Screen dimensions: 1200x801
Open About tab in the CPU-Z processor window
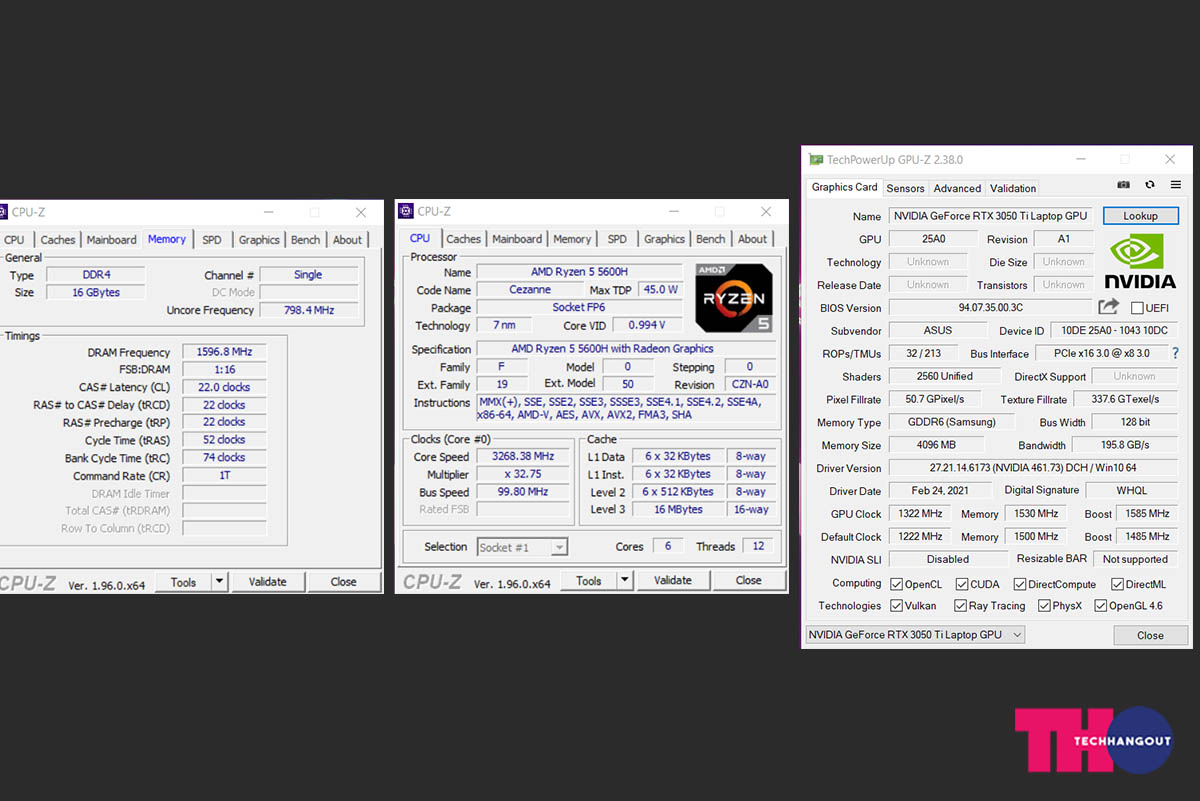752,239
